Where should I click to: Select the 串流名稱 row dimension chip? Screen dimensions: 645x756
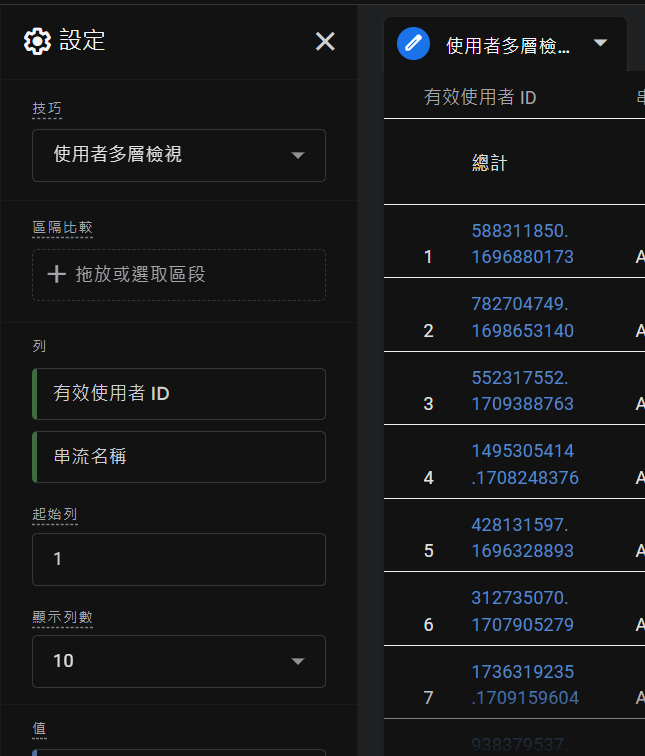(179, 457)
